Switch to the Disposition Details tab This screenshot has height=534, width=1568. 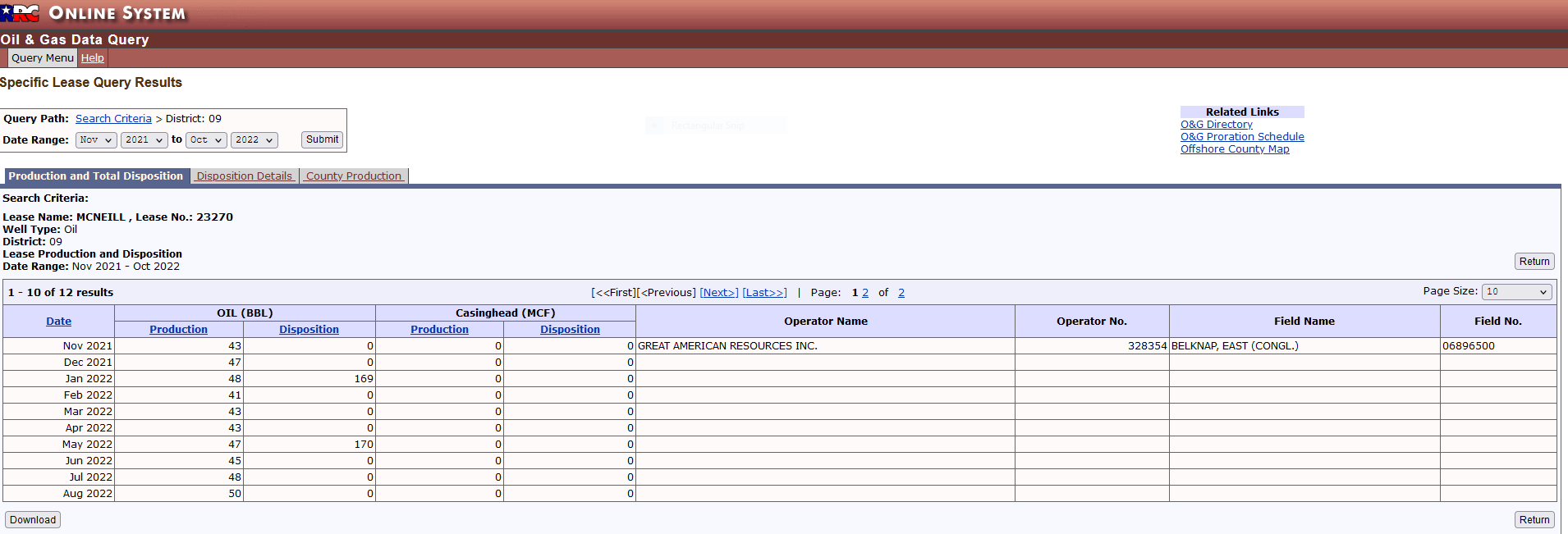pos(245,176)
